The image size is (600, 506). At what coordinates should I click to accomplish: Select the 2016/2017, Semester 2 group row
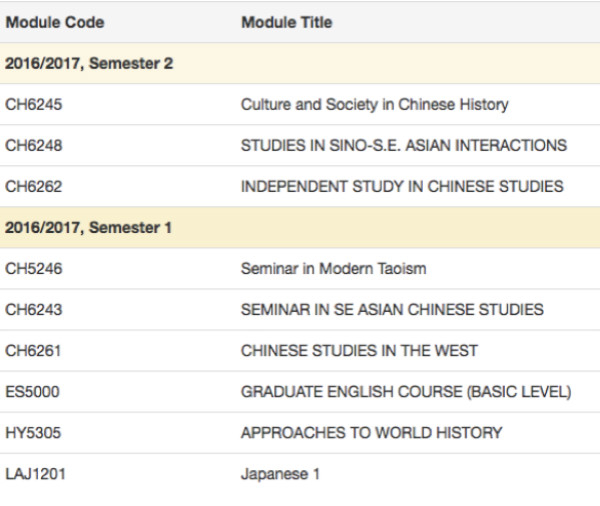[89, 63]
